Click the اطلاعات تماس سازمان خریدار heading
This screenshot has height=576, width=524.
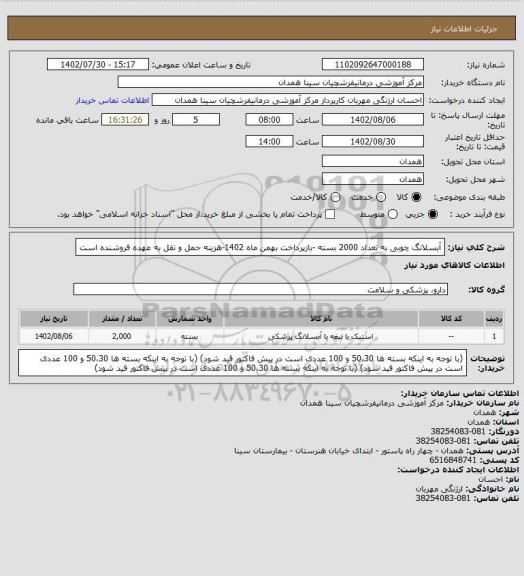pos(460,393)
